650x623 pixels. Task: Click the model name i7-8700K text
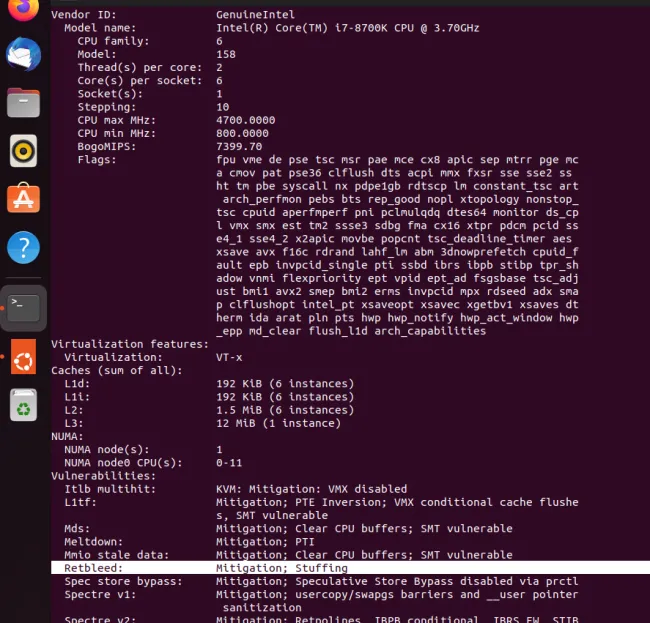point(347,28)
